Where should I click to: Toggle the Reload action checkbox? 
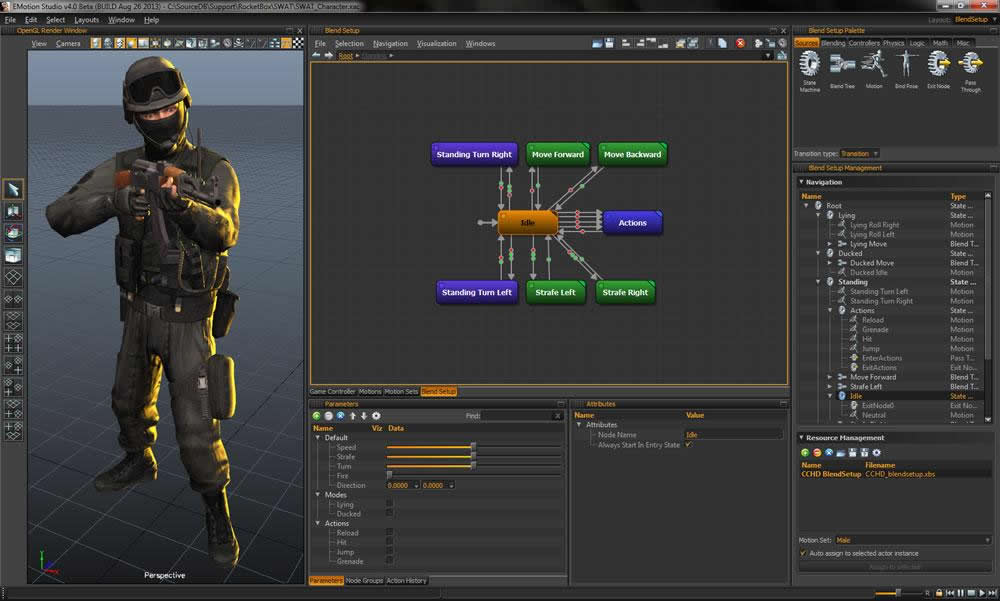click(389, 533)
